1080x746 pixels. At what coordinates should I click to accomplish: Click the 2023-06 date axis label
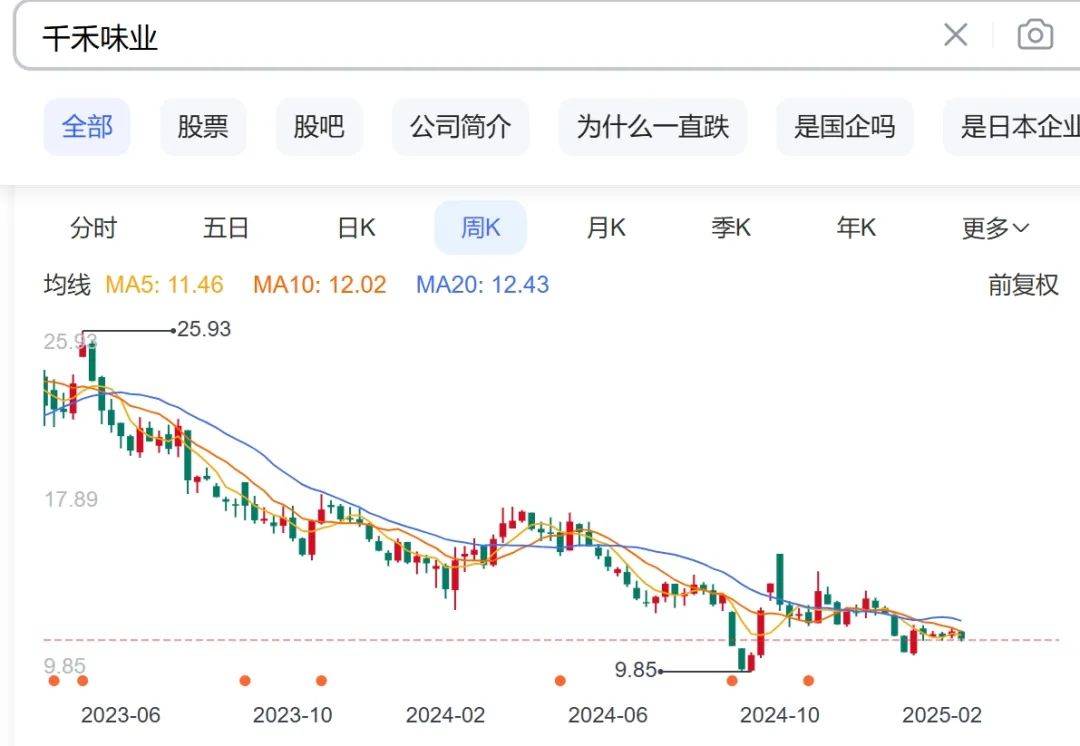(121, 715)
